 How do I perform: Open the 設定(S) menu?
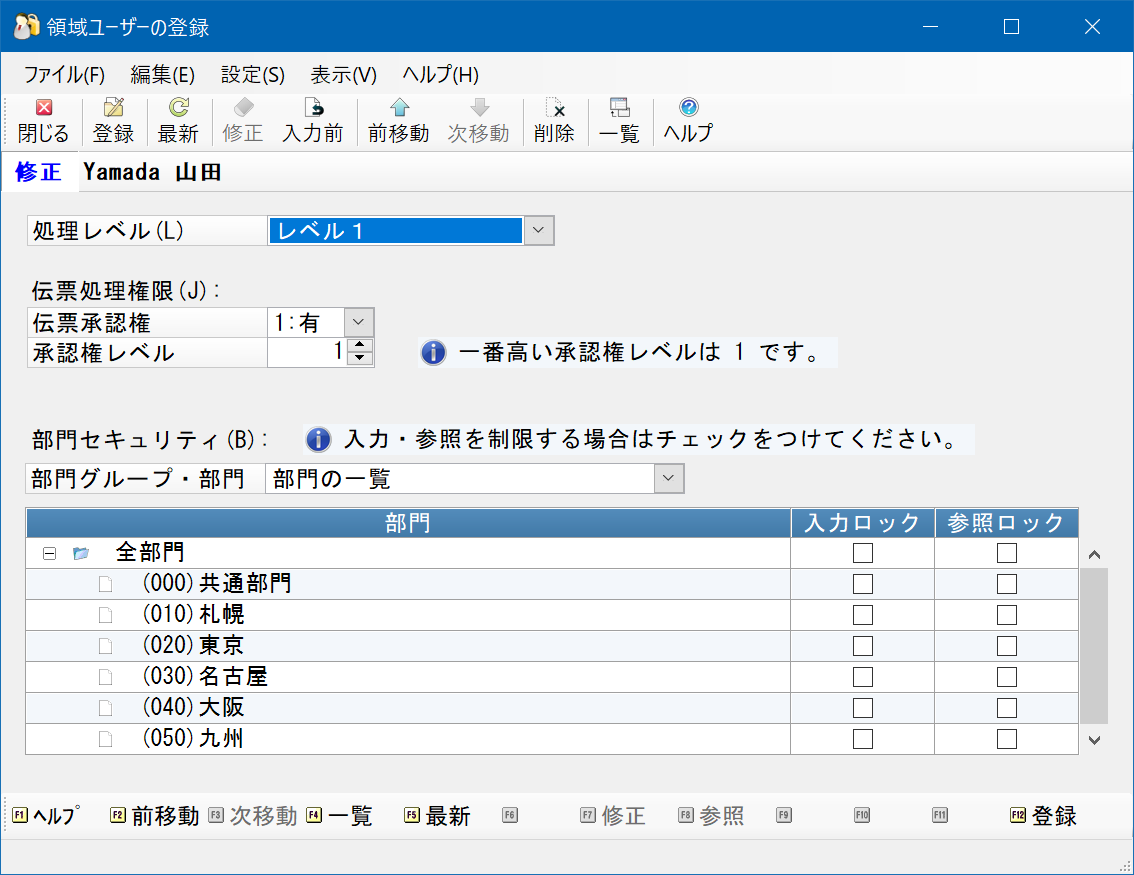click(x=252, y=74)
